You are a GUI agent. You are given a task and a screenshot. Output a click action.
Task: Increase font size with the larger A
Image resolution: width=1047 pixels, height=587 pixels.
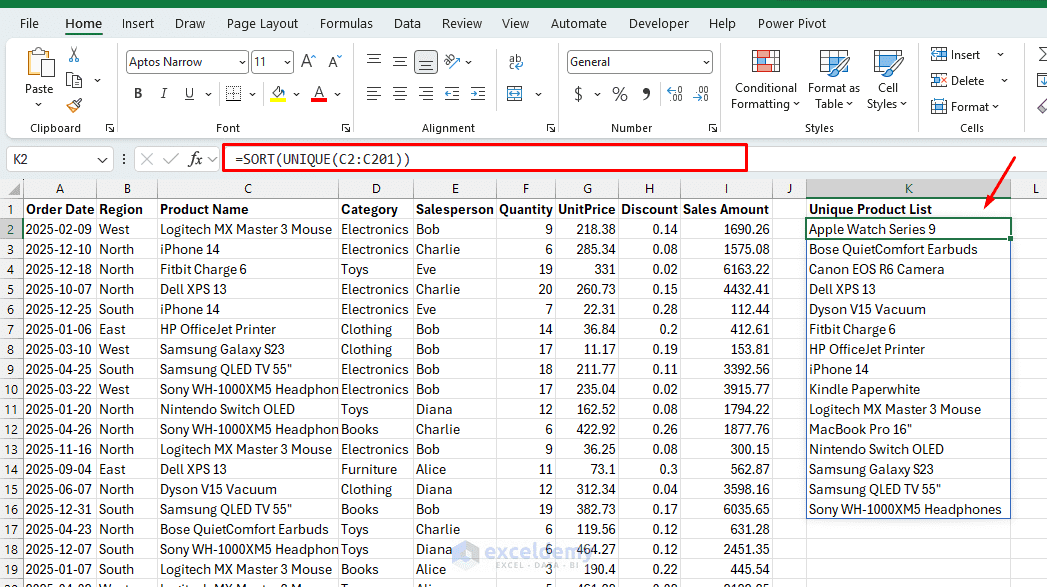(308, 61)
